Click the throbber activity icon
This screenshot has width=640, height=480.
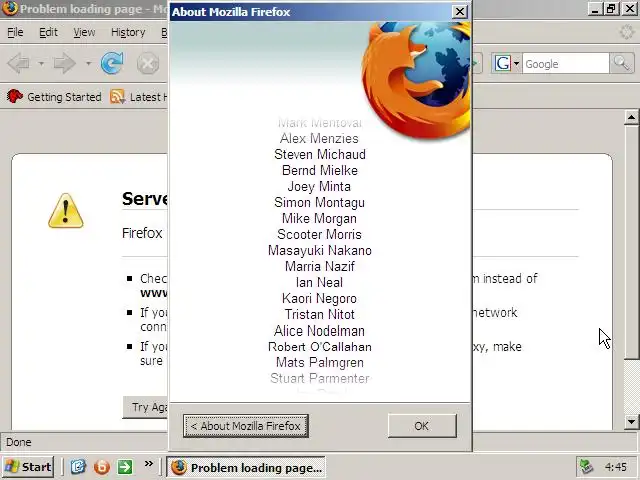click(x=626, y=32)
